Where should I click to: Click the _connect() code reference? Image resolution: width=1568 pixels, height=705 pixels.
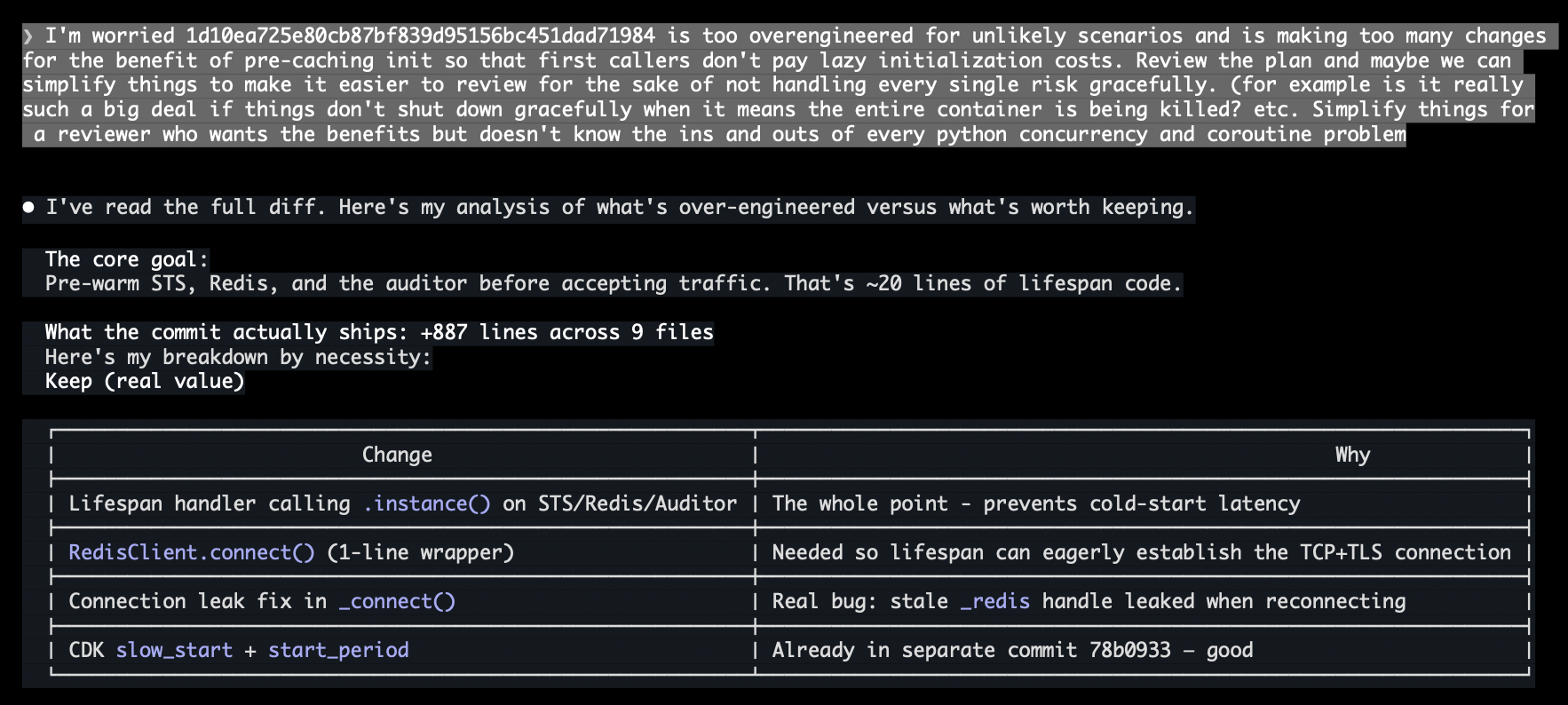click(397, 602)
